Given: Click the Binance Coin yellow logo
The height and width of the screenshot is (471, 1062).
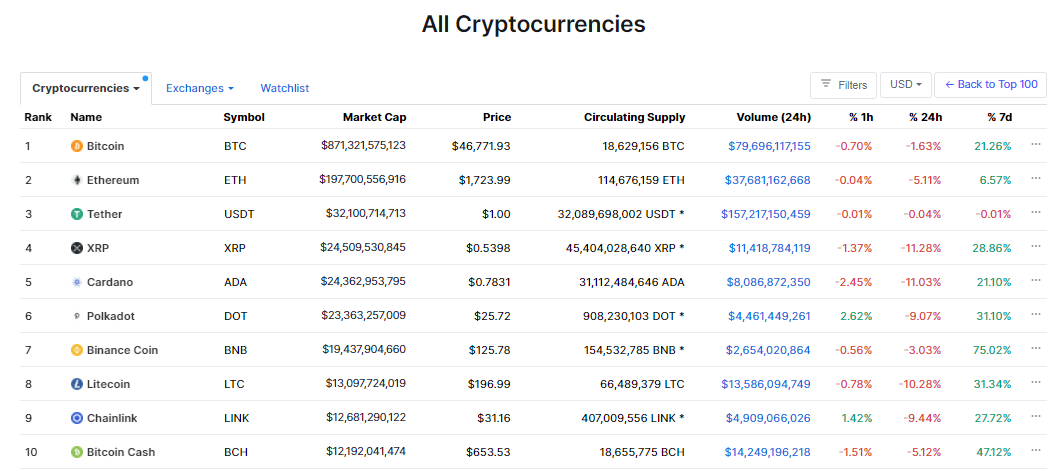Looking at the screenshot, I should click(x=77, y=350).
